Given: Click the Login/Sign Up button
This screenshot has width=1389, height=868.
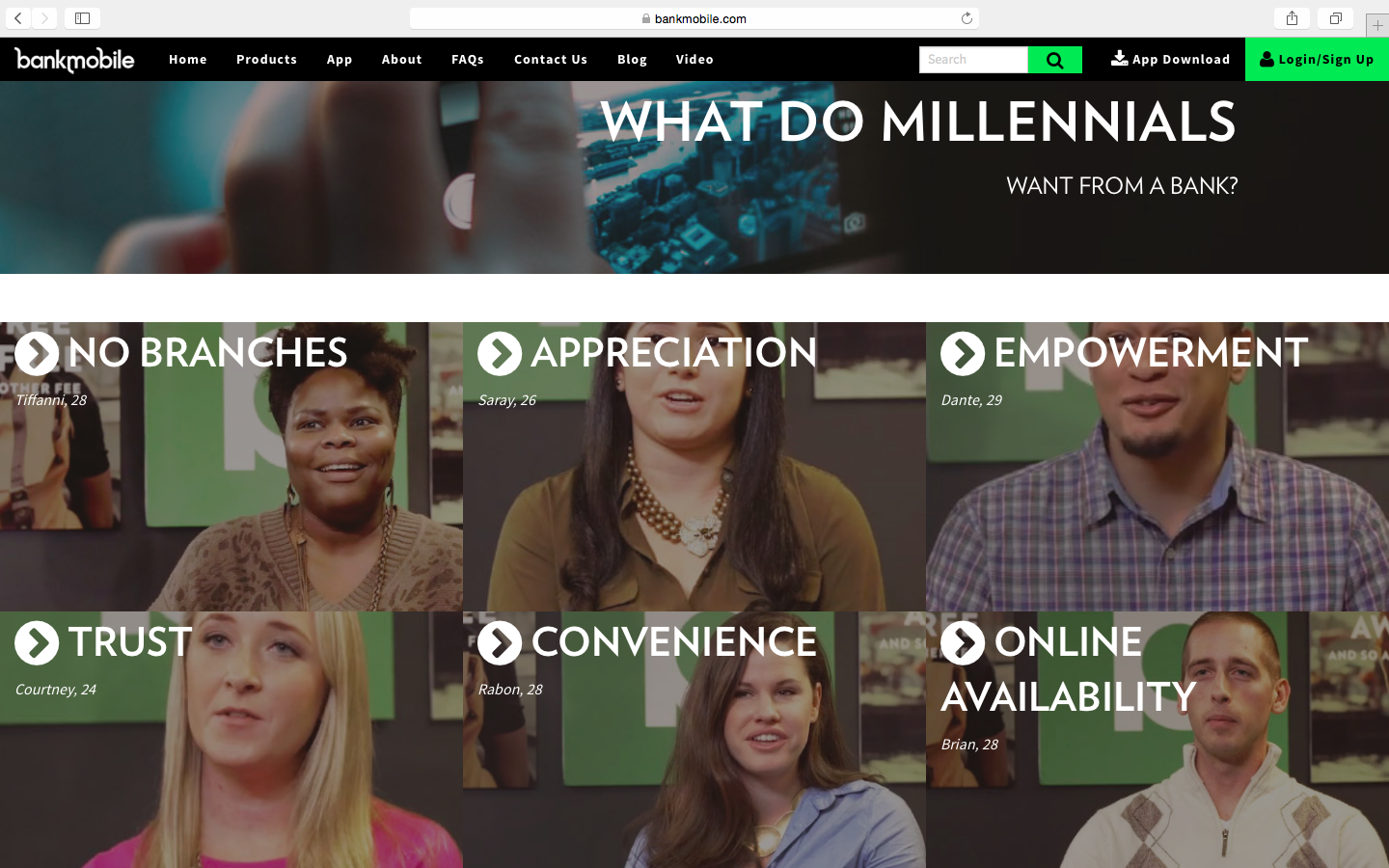Looking at the screenshot, I should (x=1317, y=60).
